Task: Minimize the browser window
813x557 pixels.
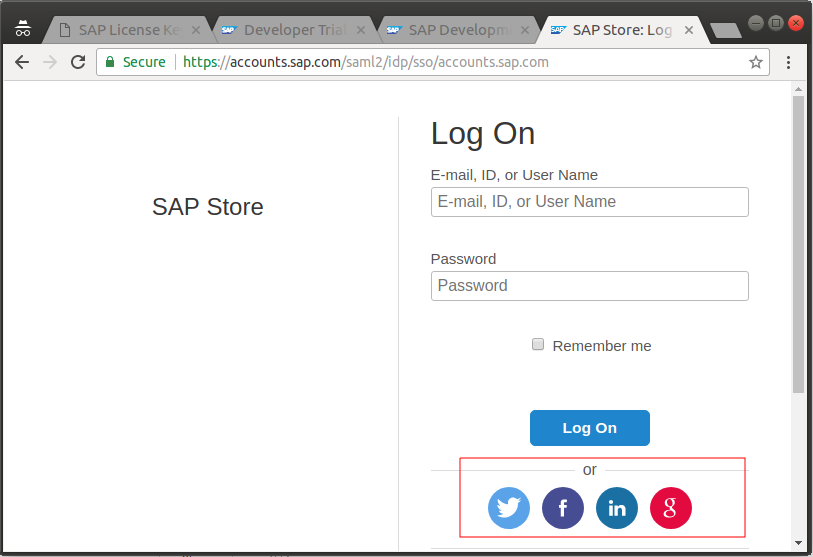Action: (756, 23)
